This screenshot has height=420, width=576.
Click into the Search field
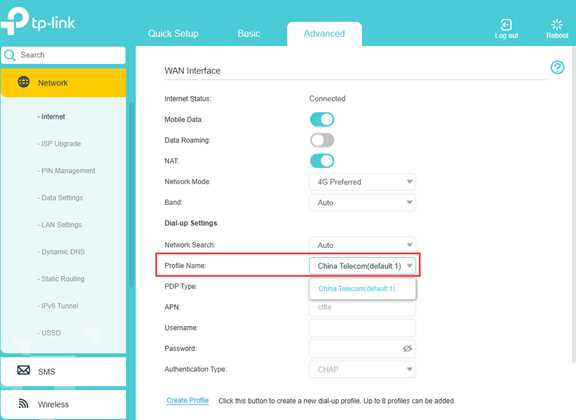[64, 55]
